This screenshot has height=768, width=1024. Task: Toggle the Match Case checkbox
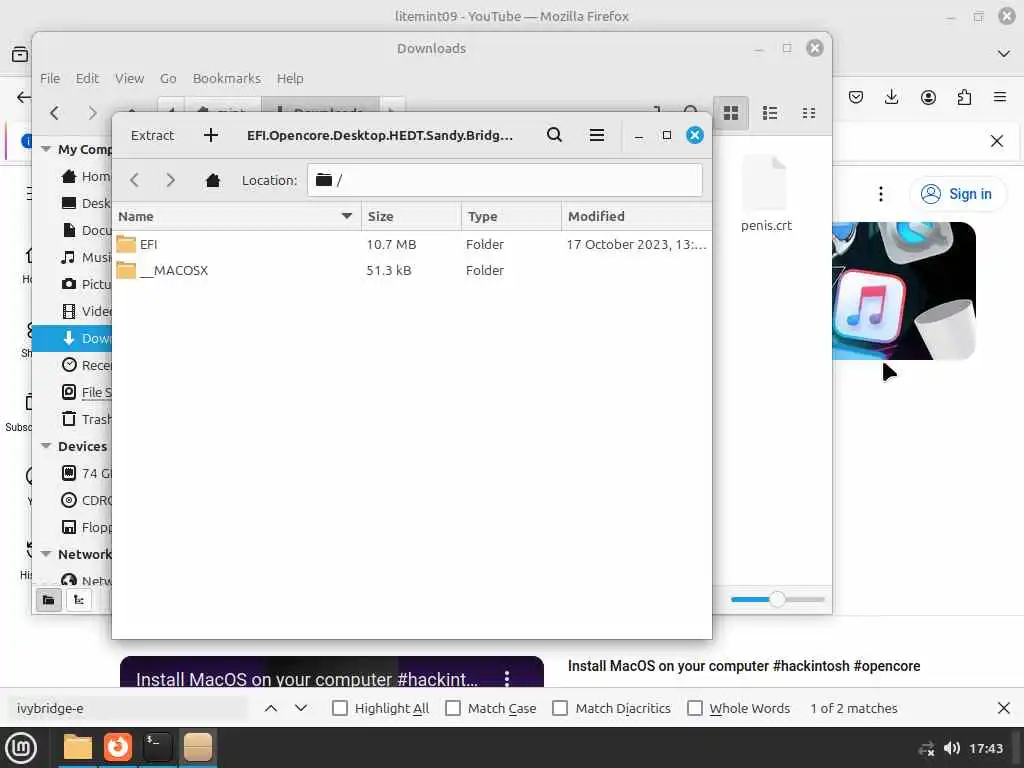click(x=453, y=708)
